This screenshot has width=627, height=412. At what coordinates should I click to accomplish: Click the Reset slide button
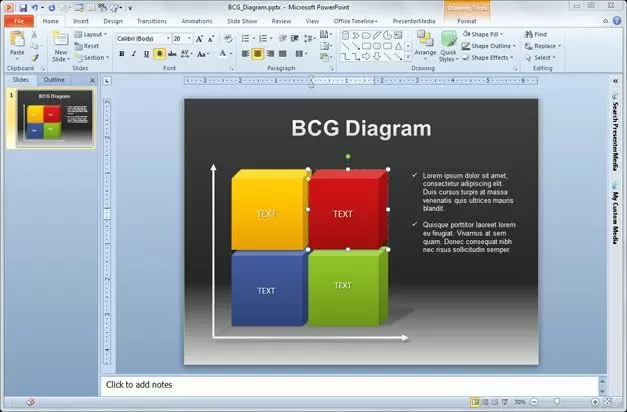coord(91,46)
